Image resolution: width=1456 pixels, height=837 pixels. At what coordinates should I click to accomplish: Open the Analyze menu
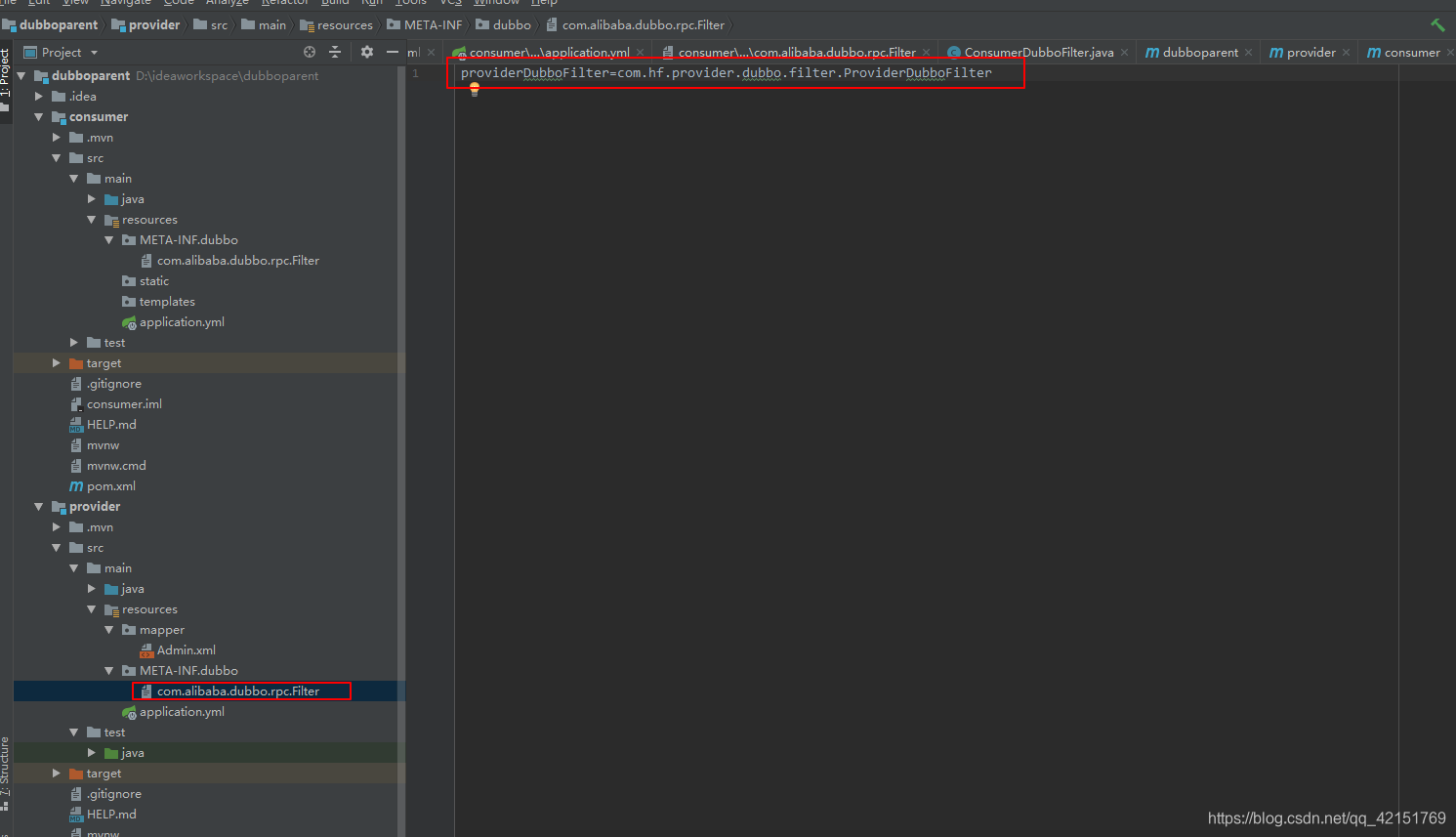pyautogui.click(x=227, y=3)
